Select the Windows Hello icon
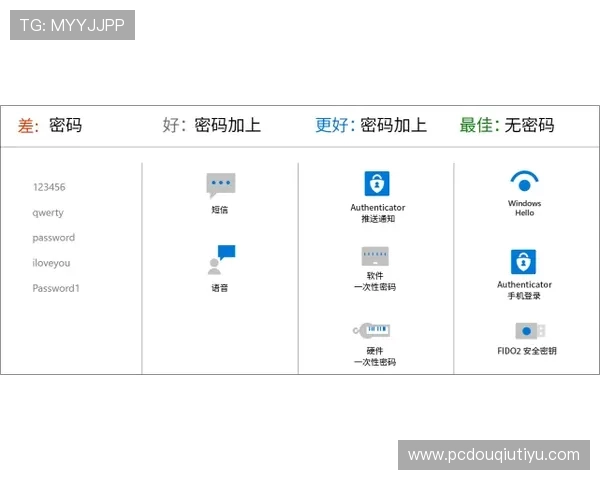The image size is (600, 480). tap(524, 181)
